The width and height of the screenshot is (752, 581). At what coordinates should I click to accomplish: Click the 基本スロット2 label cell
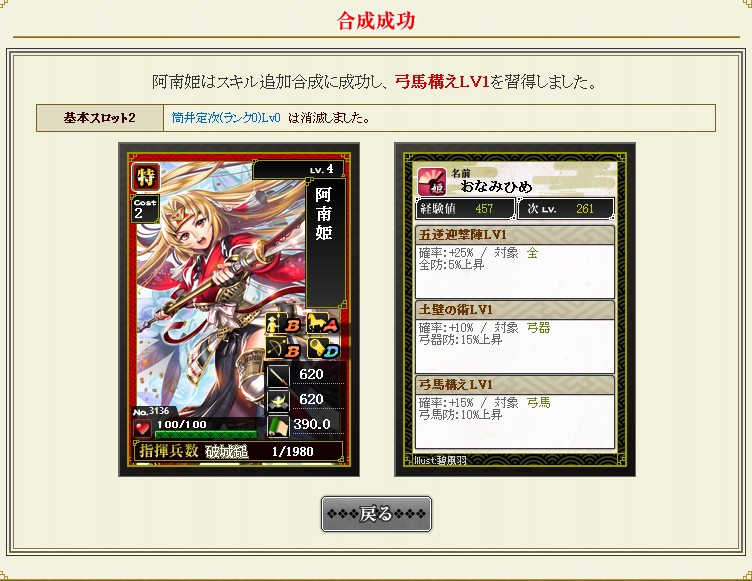coord(100,118)
